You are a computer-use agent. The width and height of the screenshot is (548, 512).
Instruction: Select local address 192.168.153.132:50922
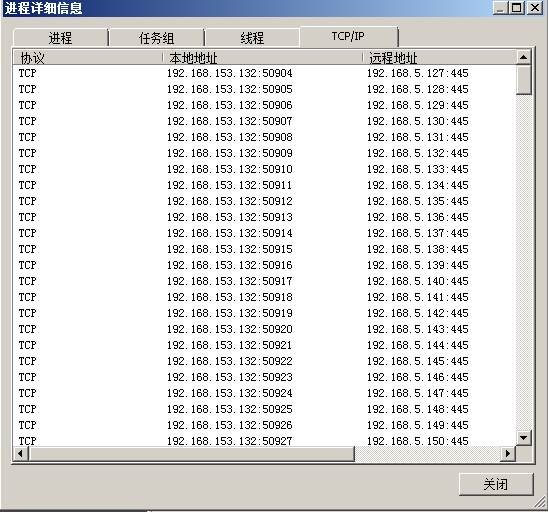point(229,361)
